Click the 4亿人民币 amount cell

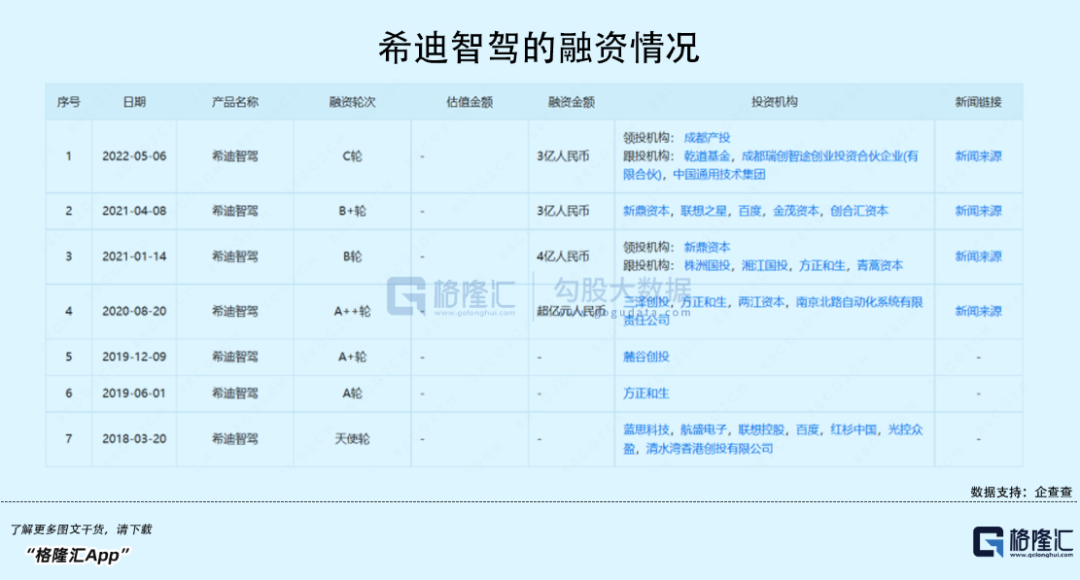pos(563,256)
